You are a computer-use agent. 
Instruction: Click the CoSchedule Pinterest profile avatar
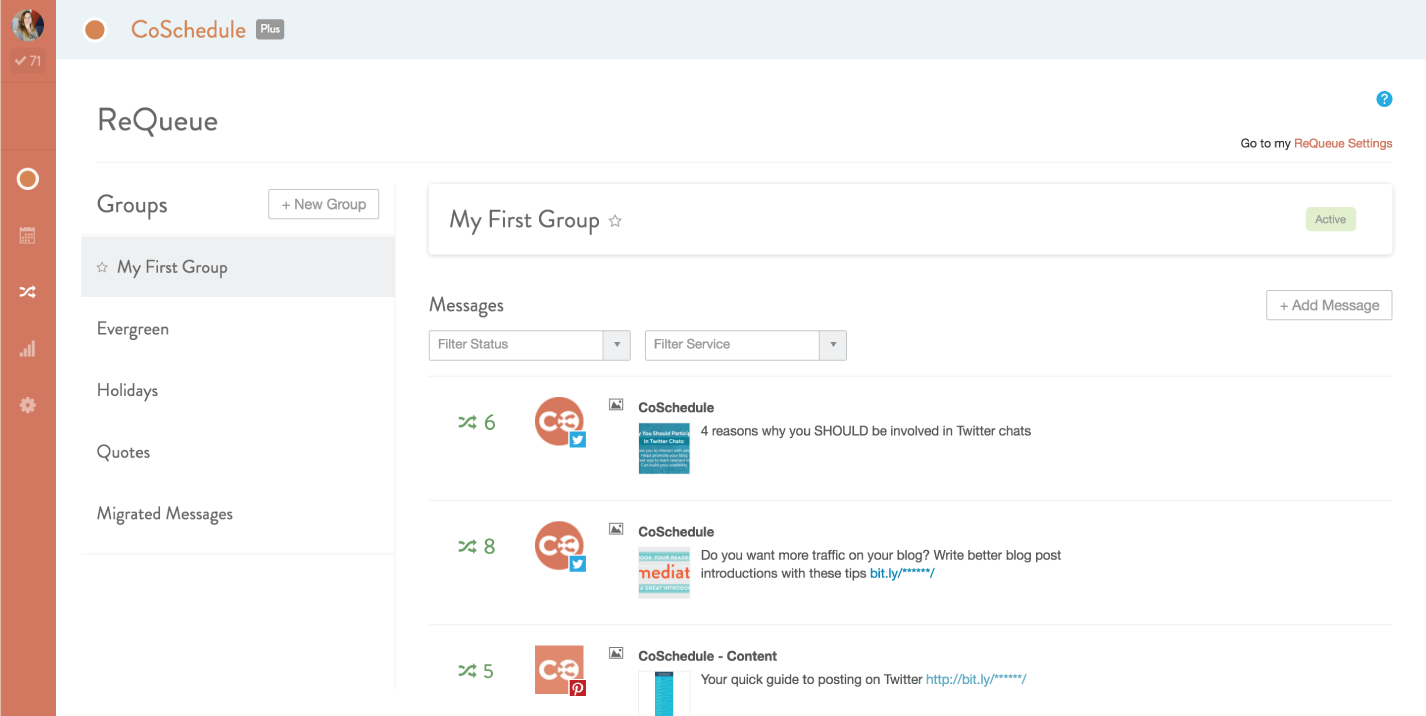click(x=559, y=670)
